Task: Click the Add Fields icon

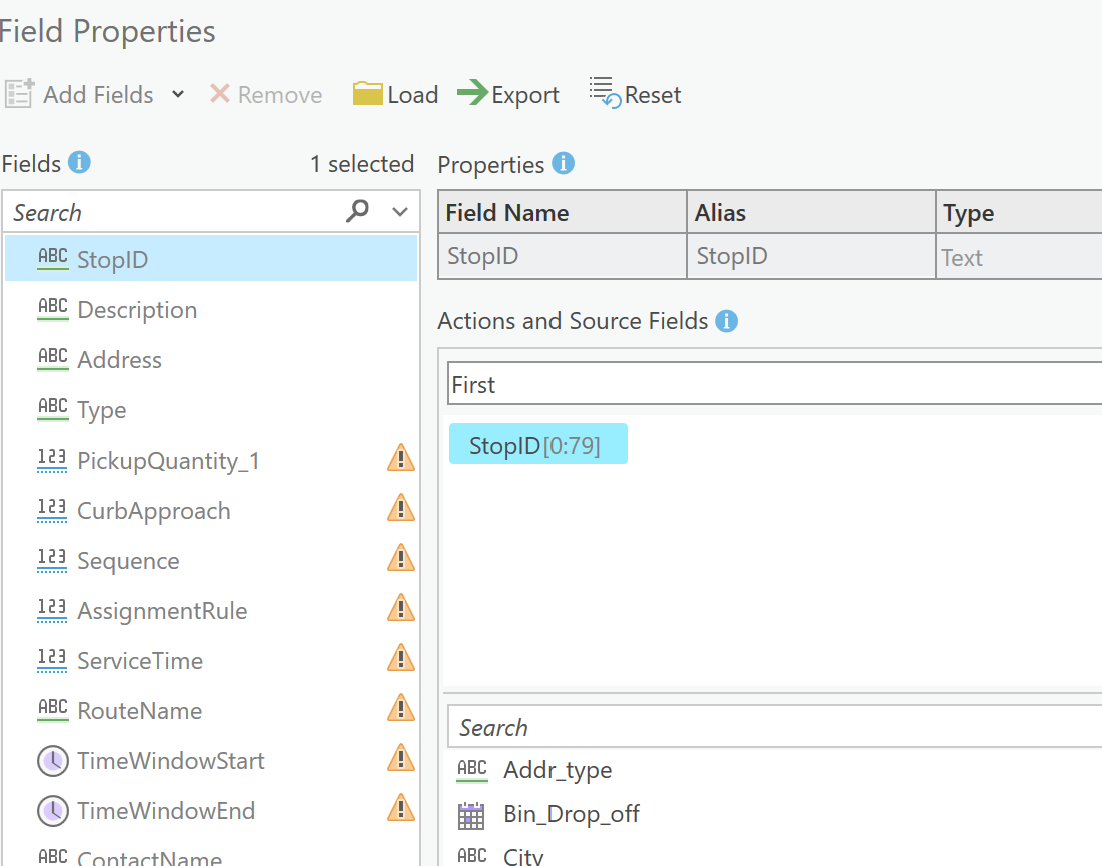Action: (x=20, y=94)
